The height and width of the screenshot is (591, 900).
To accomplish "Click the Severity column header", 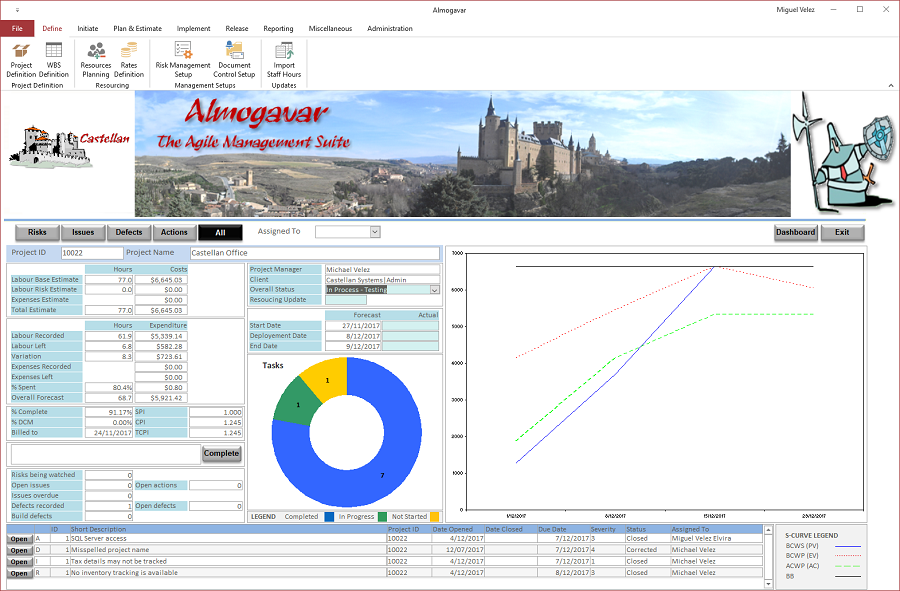I will coord(603,529).
